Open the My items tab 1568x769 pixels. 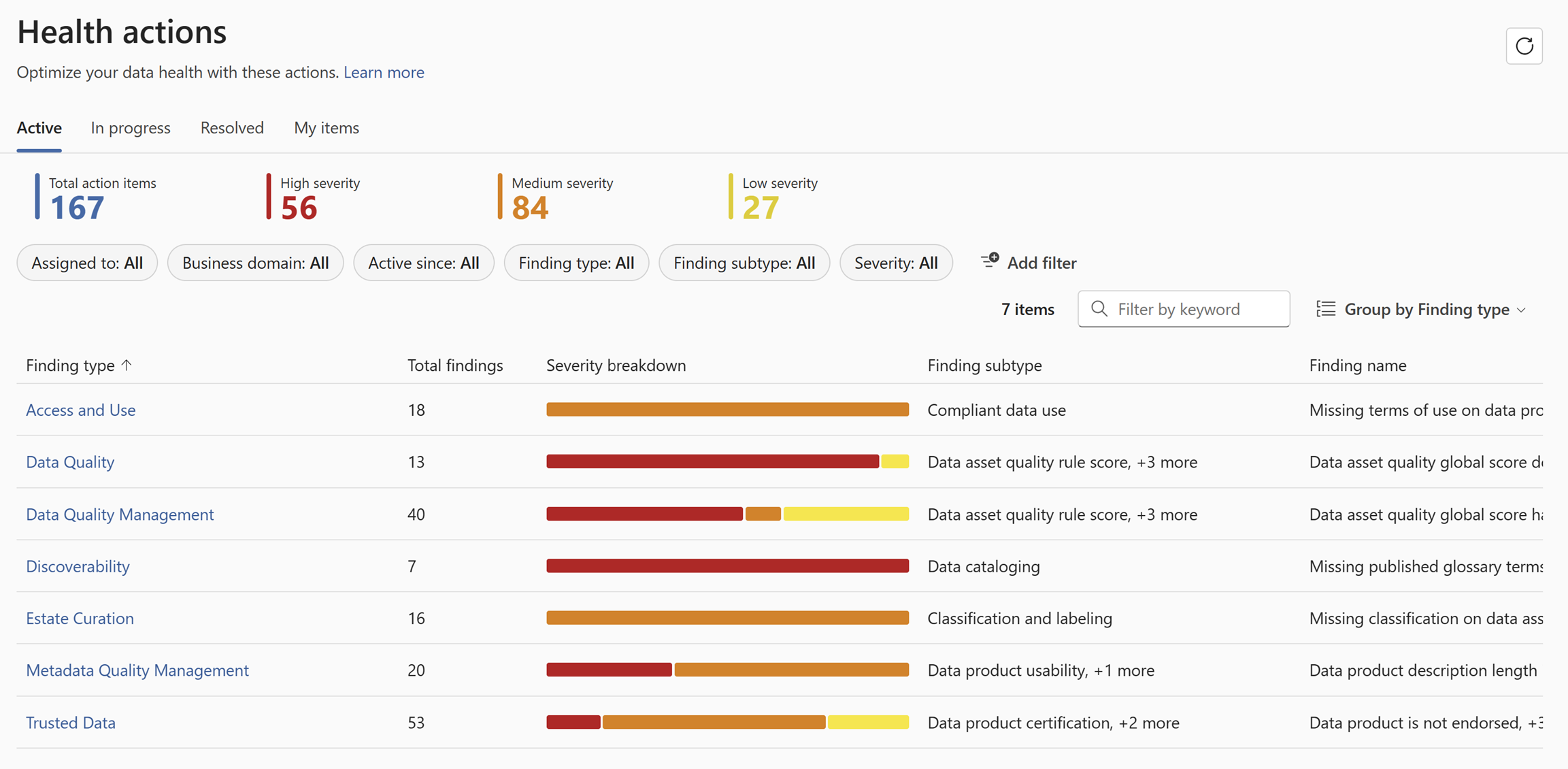(x=327, y=128)
